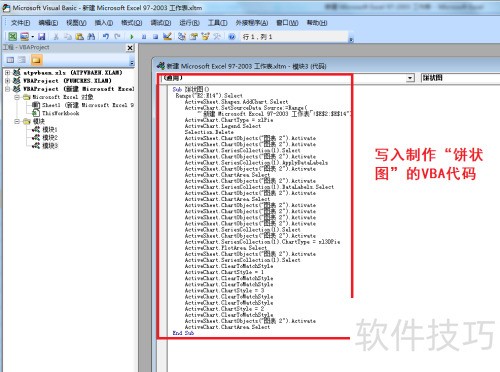Run the macro with green play icon

tap(132, 37)
